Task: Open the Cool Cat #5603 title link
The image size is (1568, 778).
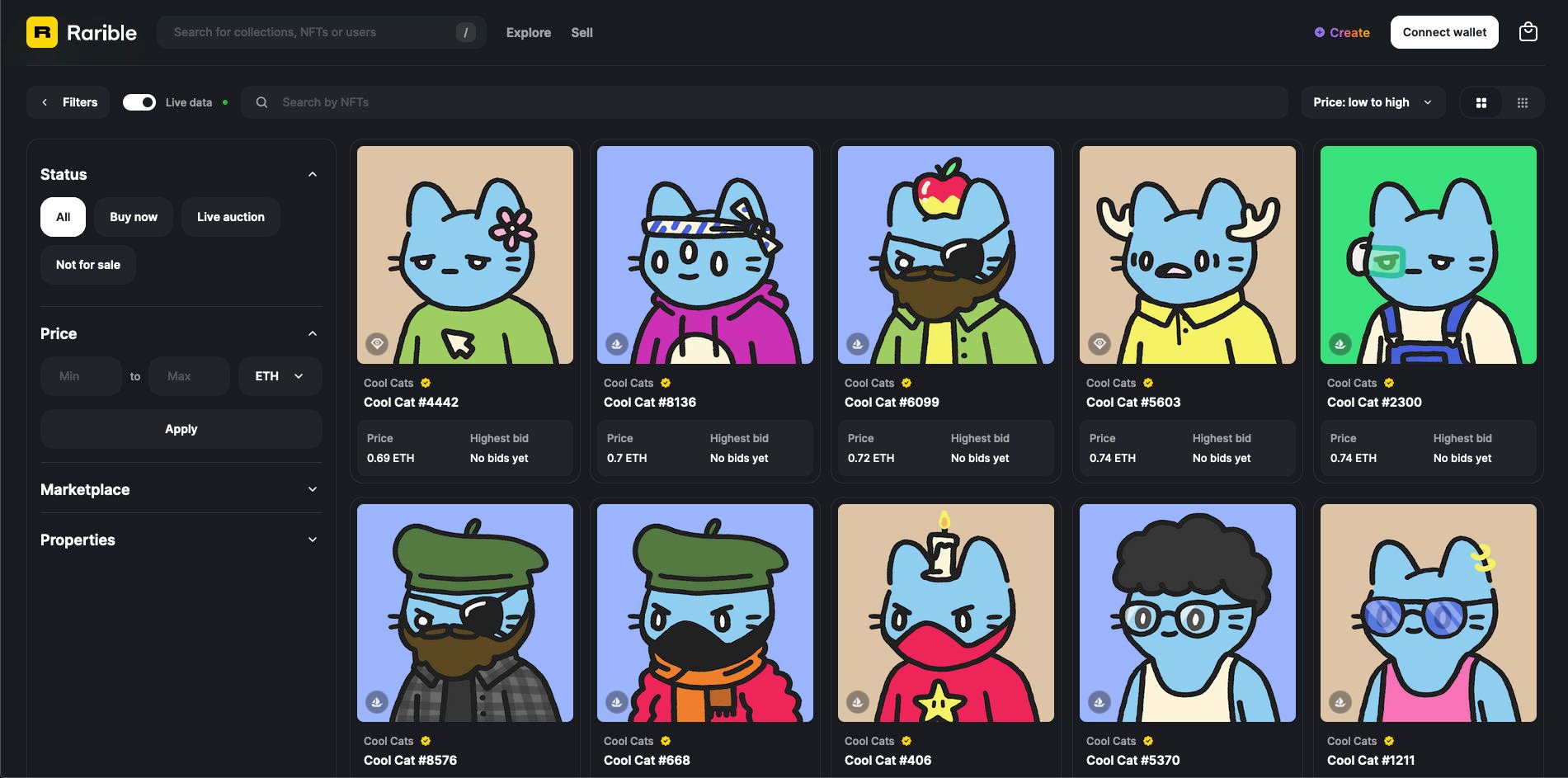Action: tap(1133, 402)
